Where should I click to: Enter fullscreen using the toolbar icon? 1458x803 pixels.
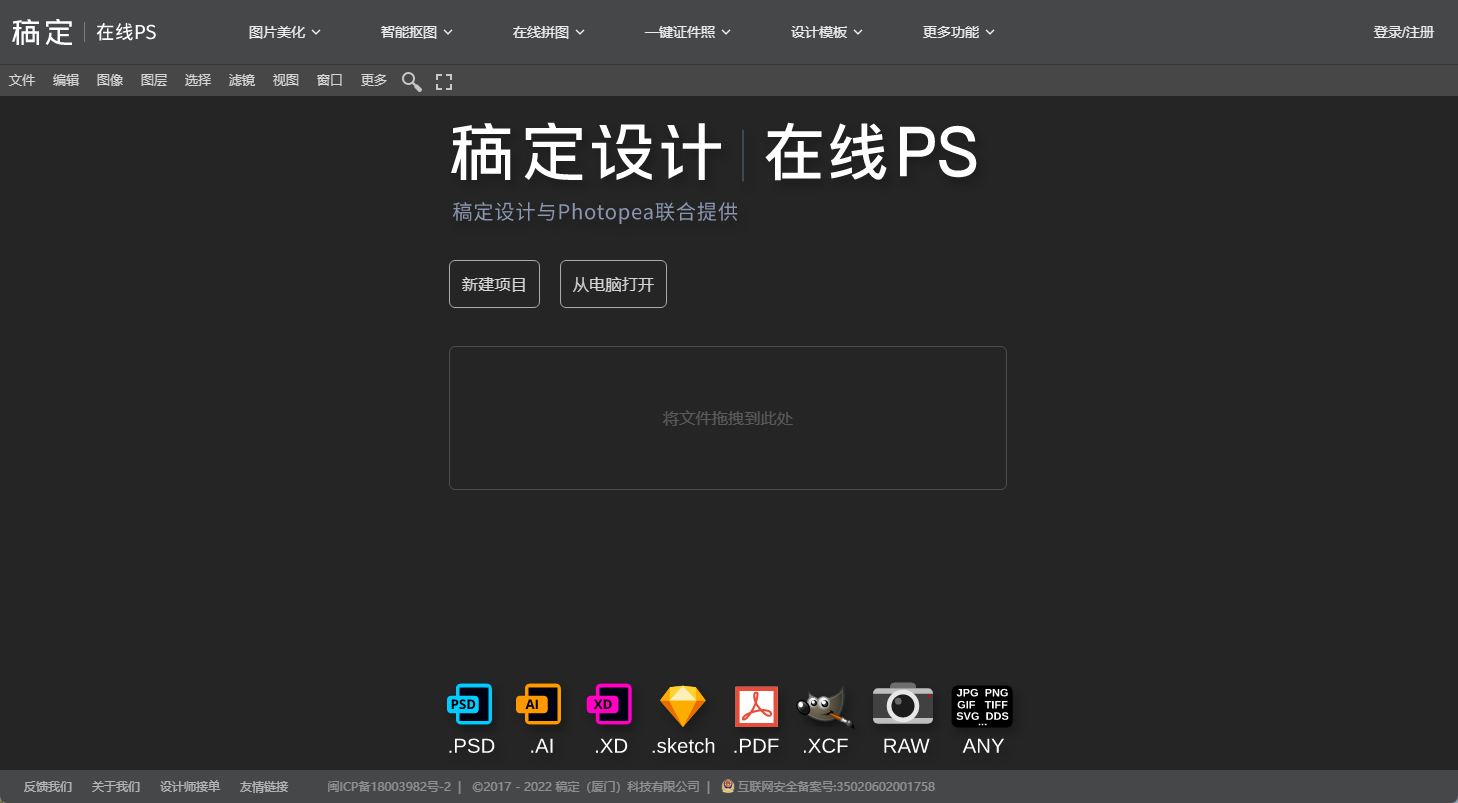[444, 81]
